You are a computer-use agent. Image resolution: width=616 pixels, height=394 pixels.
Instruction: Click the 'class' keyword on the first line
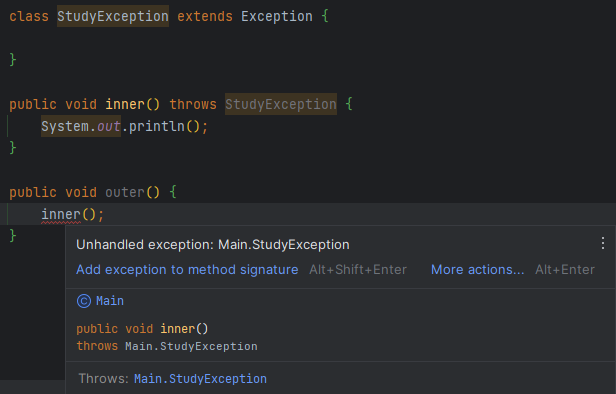[29, 16]
